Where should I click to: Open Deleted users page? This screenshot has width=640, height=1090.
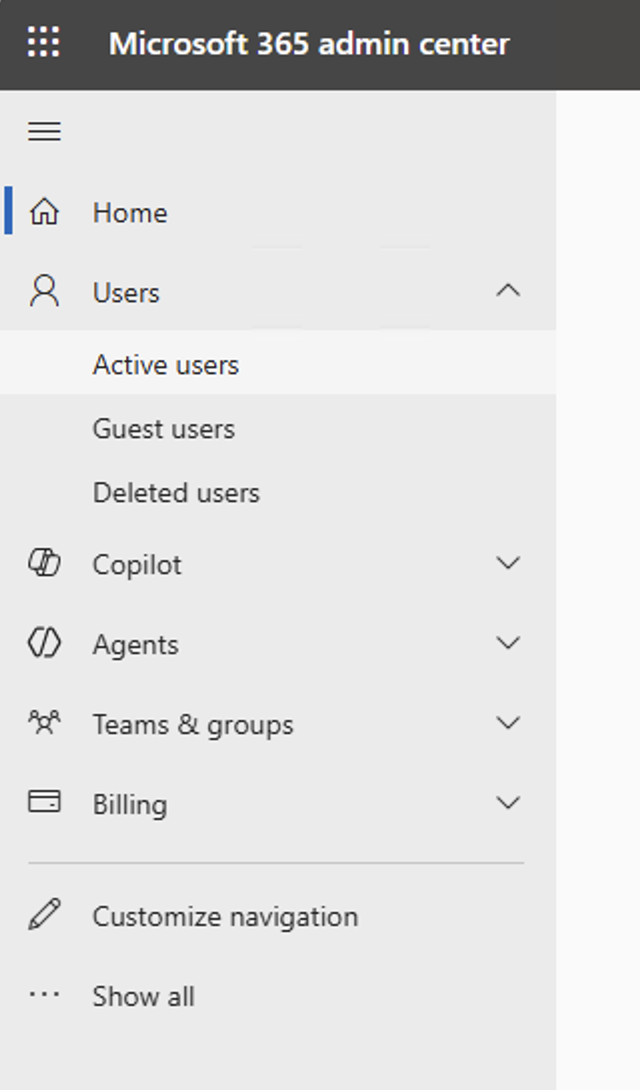[x=176, y=493]
